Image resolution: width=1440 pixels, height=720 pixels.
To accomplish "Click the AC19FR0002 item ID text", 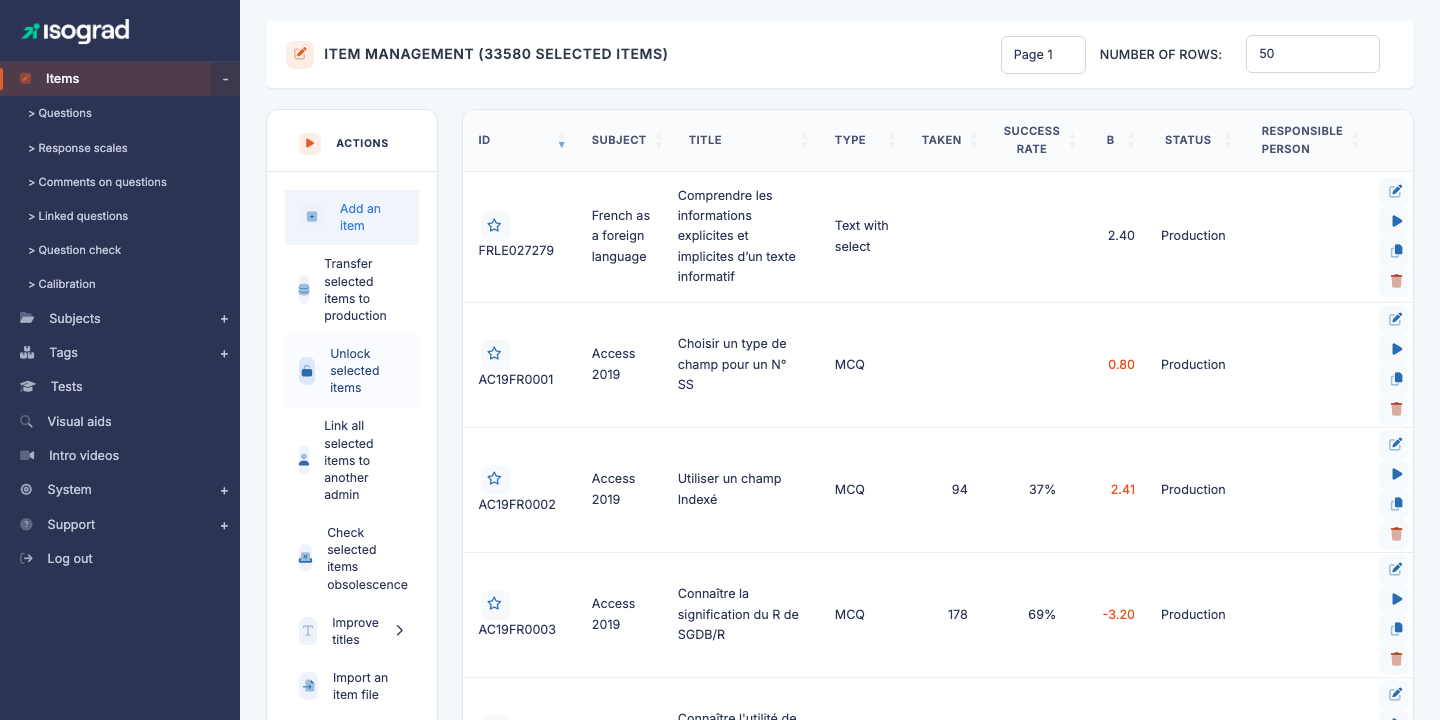I will (517, 505).
